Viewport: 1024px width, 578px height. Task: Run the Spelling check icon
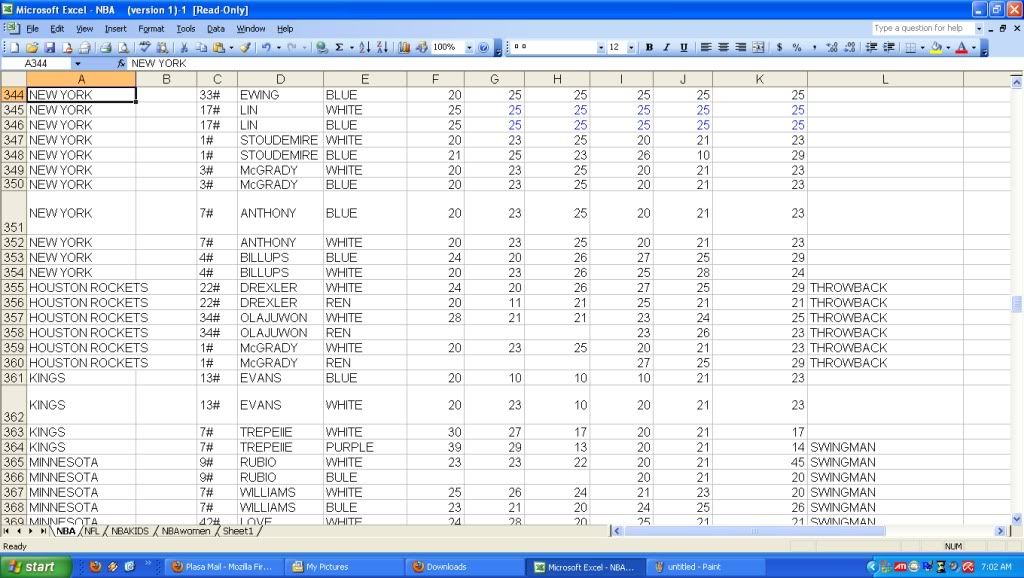[145, 48]
